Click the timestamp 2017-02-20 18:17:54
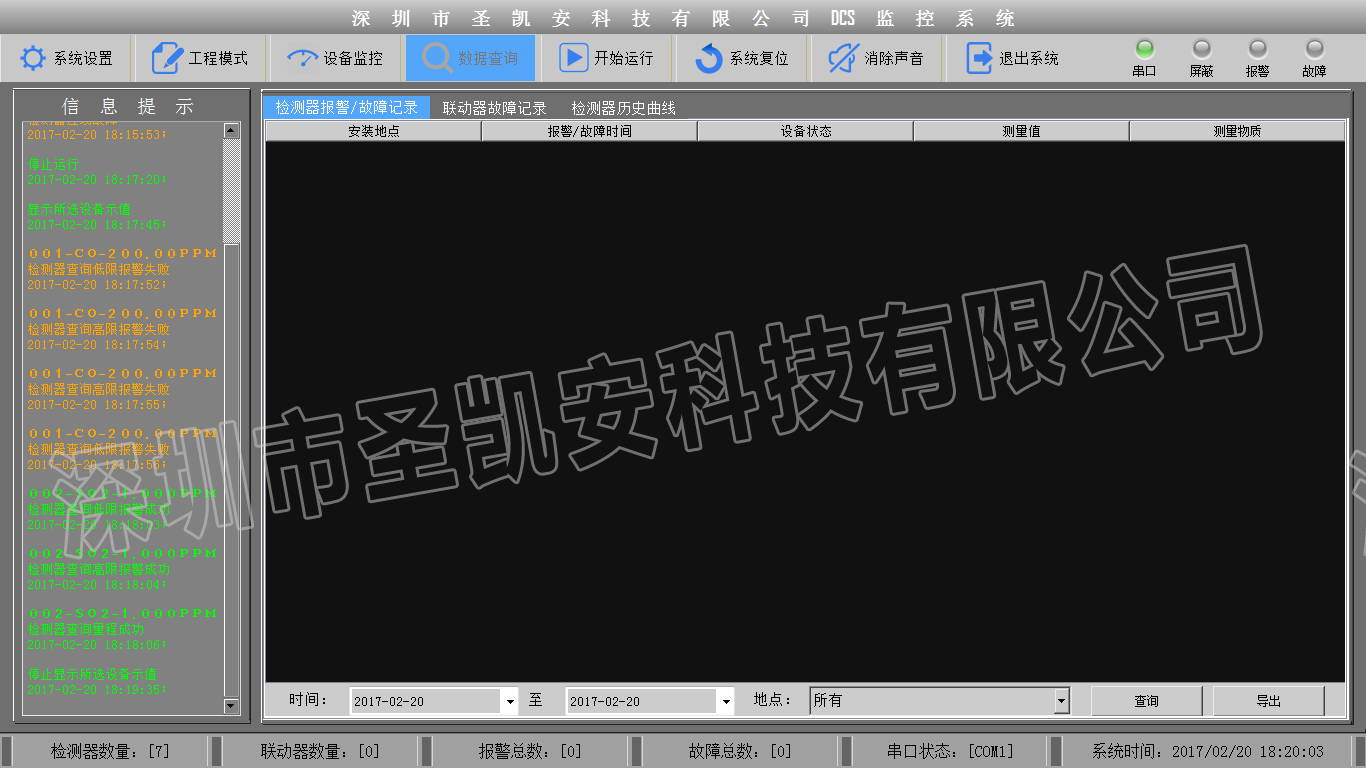The height and width of the screenshot is (768, 1366). (x=96, y=345)
